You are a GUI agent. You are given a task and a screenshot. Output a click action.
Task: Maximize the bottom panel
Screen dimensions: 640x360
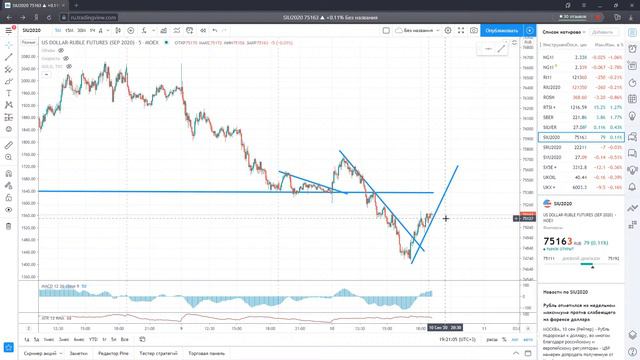tap(528, 353)
